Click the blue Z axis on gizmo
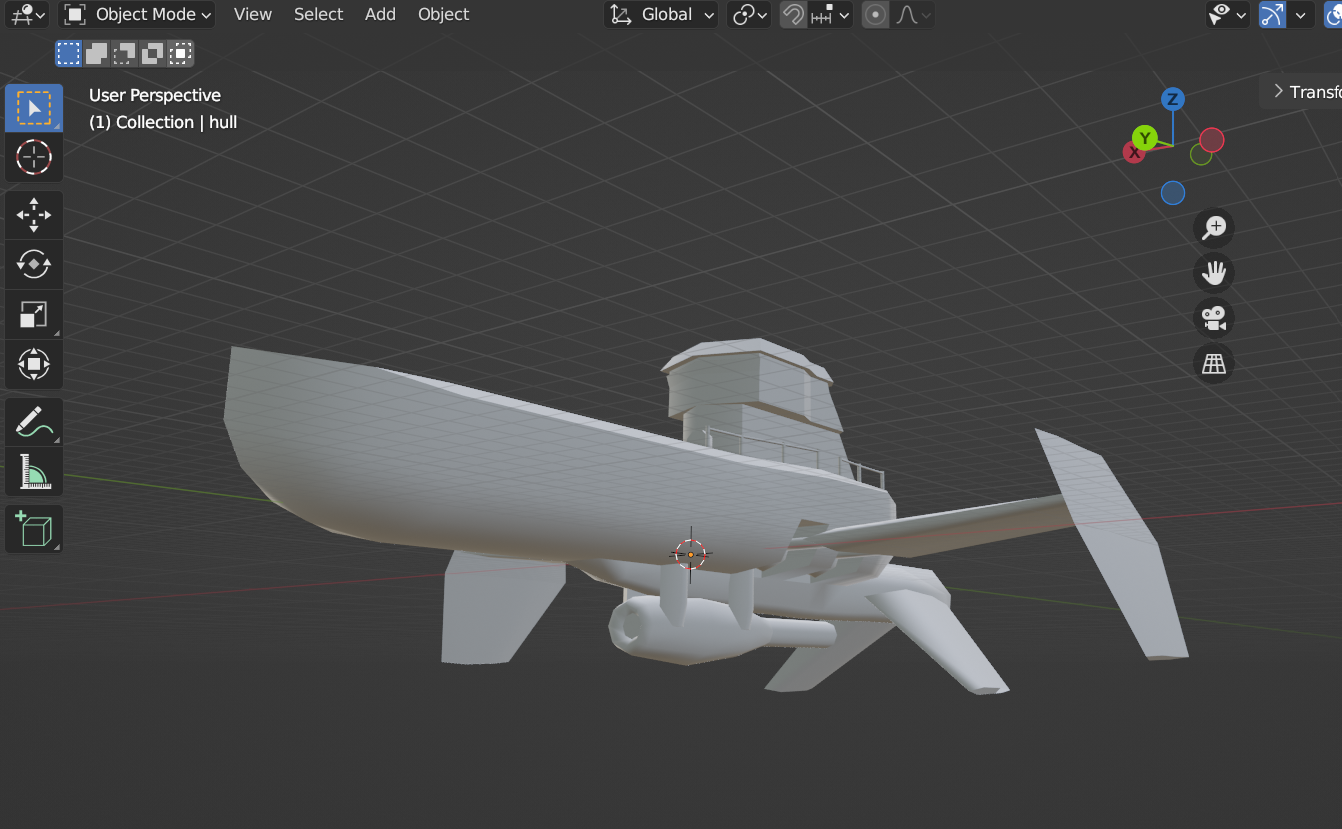This screenshot has height=829, width=1342. tap(1173, 99)
